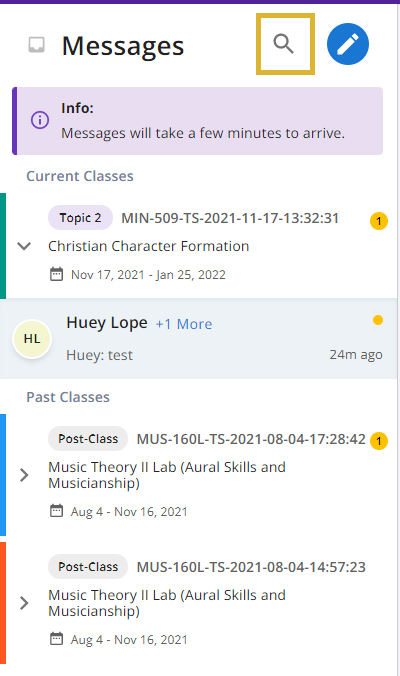Expand the MUS-160L 17:28:42 Music Theory class

[24, 475]
